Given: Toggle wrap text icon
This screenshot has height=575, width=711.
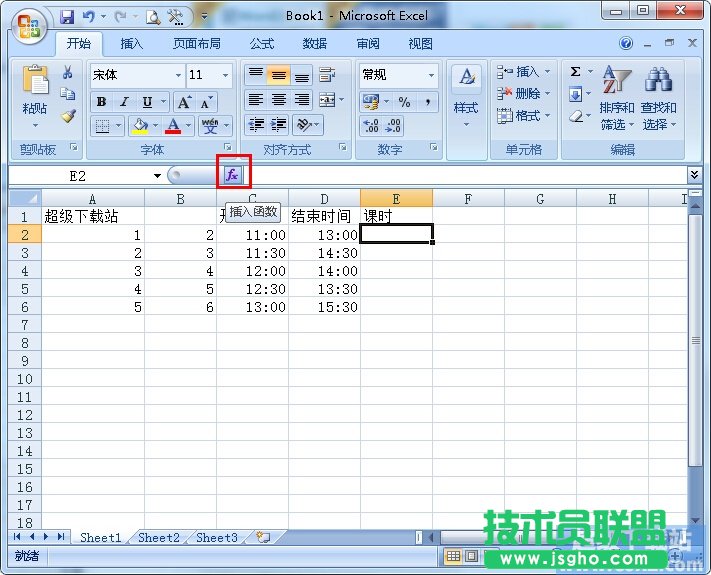Looking at the screenshot, I should [327, 75].
